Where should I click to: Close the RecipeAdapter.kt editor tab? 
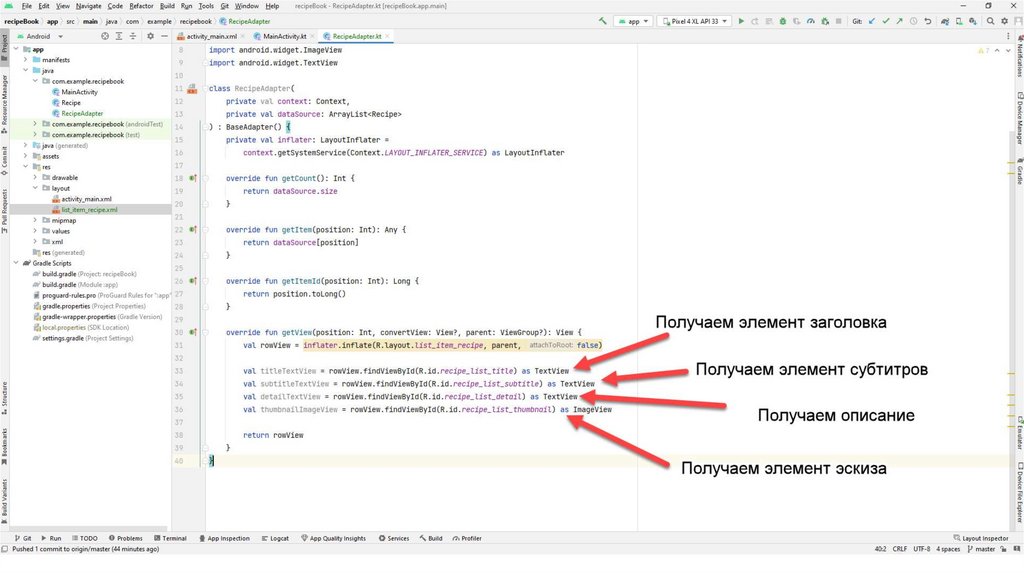coord(389,36)
